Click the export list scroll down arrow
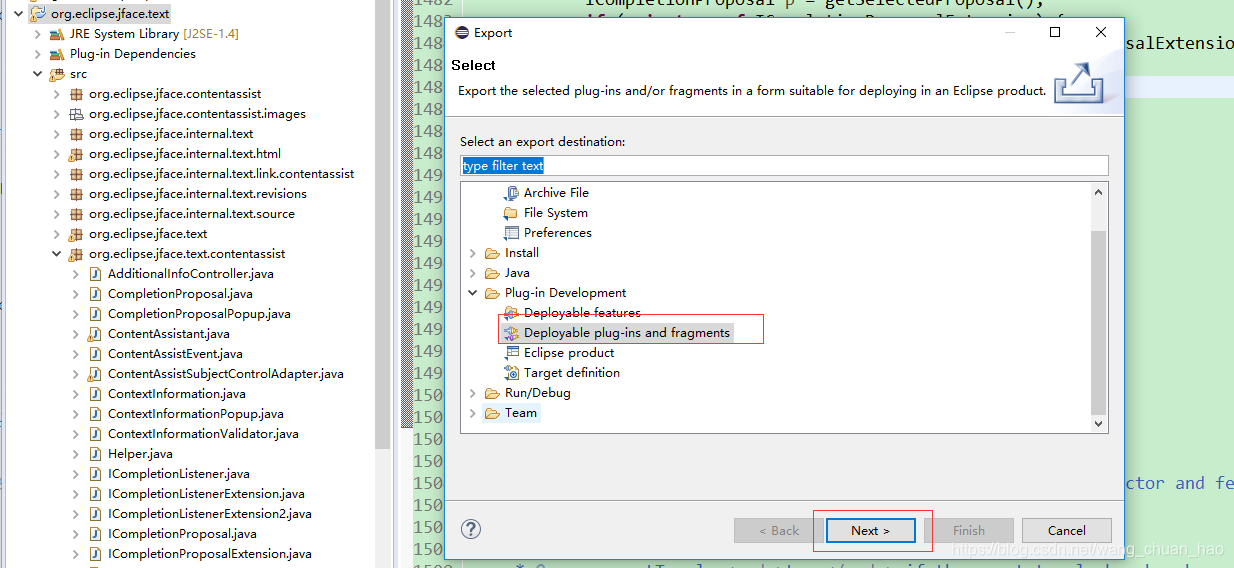1234x568 pixels. (x=1099, y=424)
